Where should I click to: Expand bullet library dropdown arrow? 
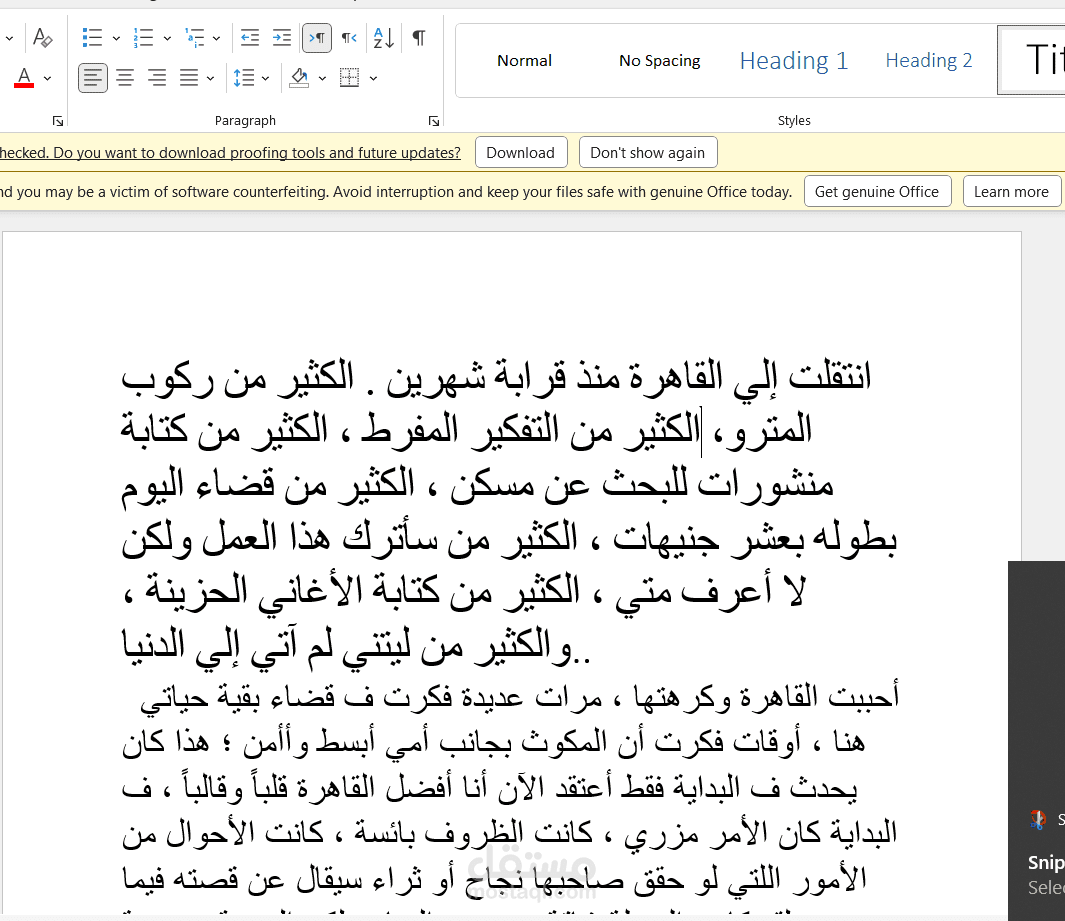point(116,38)
